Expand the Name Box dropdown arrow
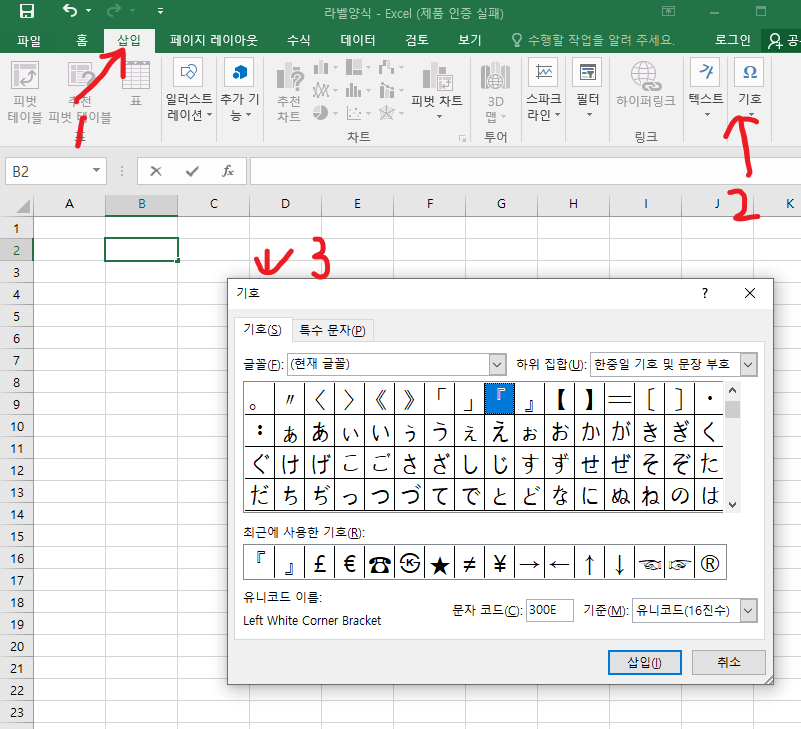 pos(96,171)
